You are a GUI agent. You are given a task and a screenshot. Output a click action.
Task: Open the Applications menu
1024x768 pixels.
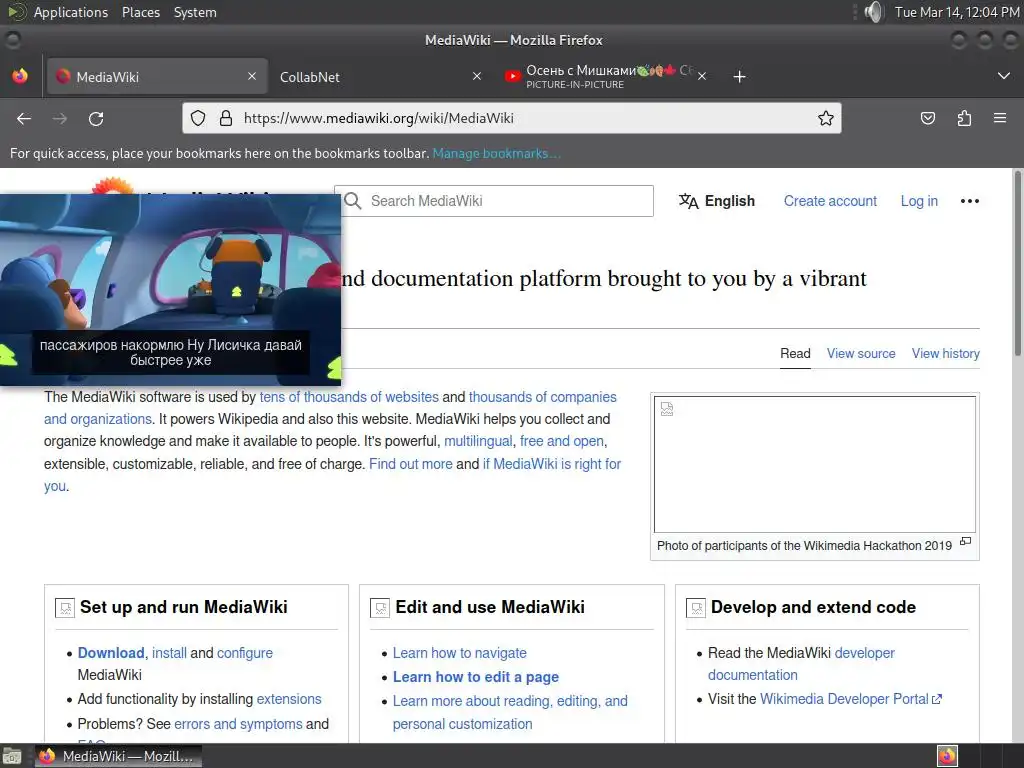71,12
